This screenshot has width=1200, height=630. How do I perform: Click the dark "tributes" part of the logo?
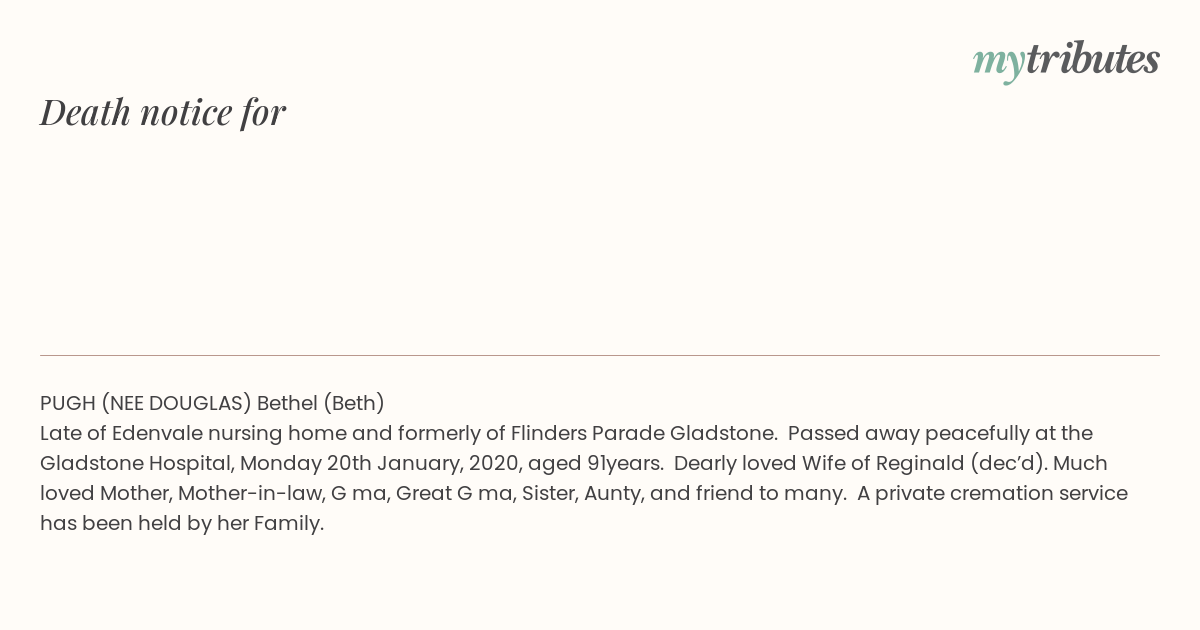[x=1093, y=59]
